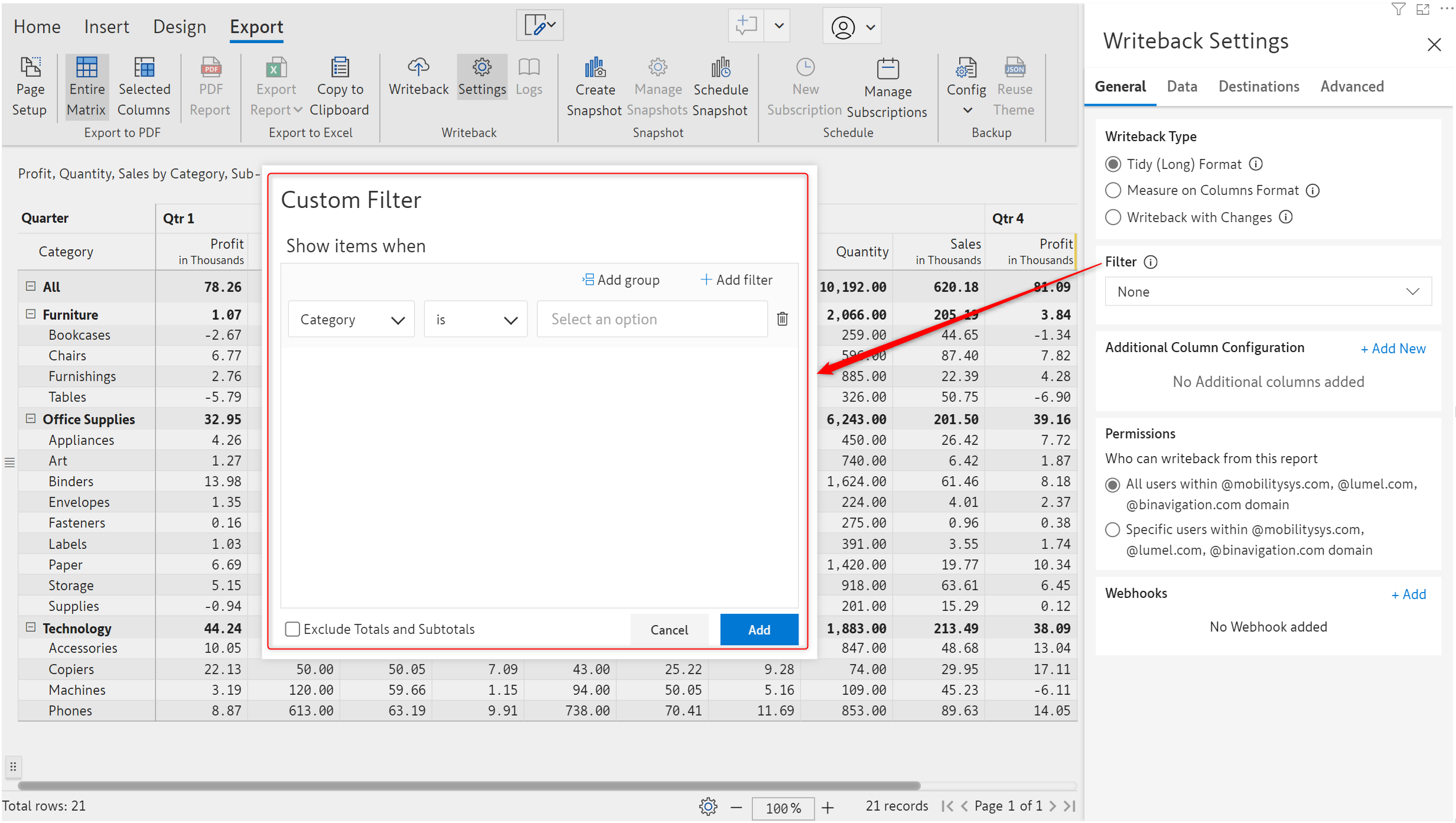Open the Design ribbon tab

pyautogui.click(x=179, y=27)
